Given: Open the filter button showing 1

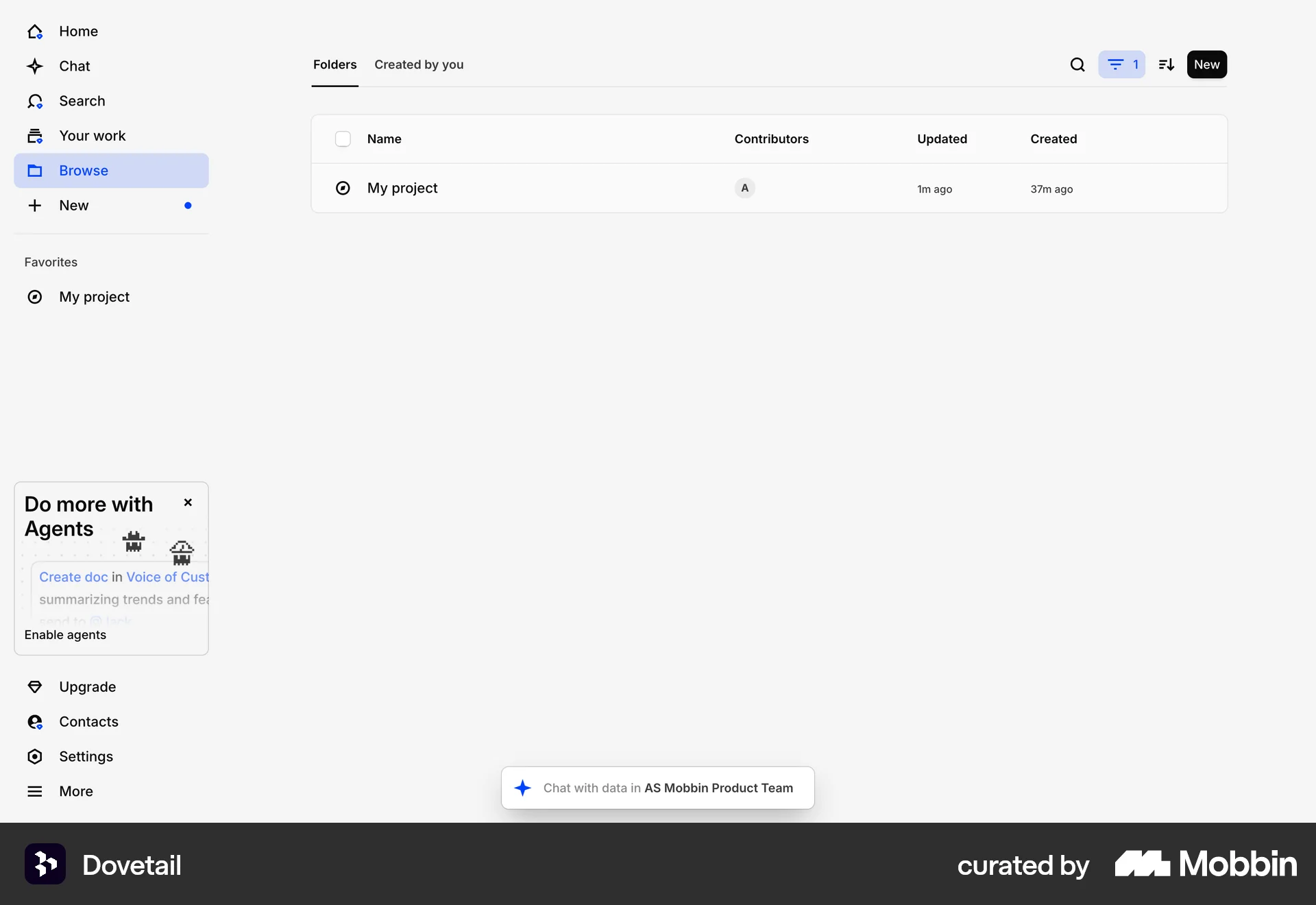Looking at the screenshot, I should point(1121,64).
